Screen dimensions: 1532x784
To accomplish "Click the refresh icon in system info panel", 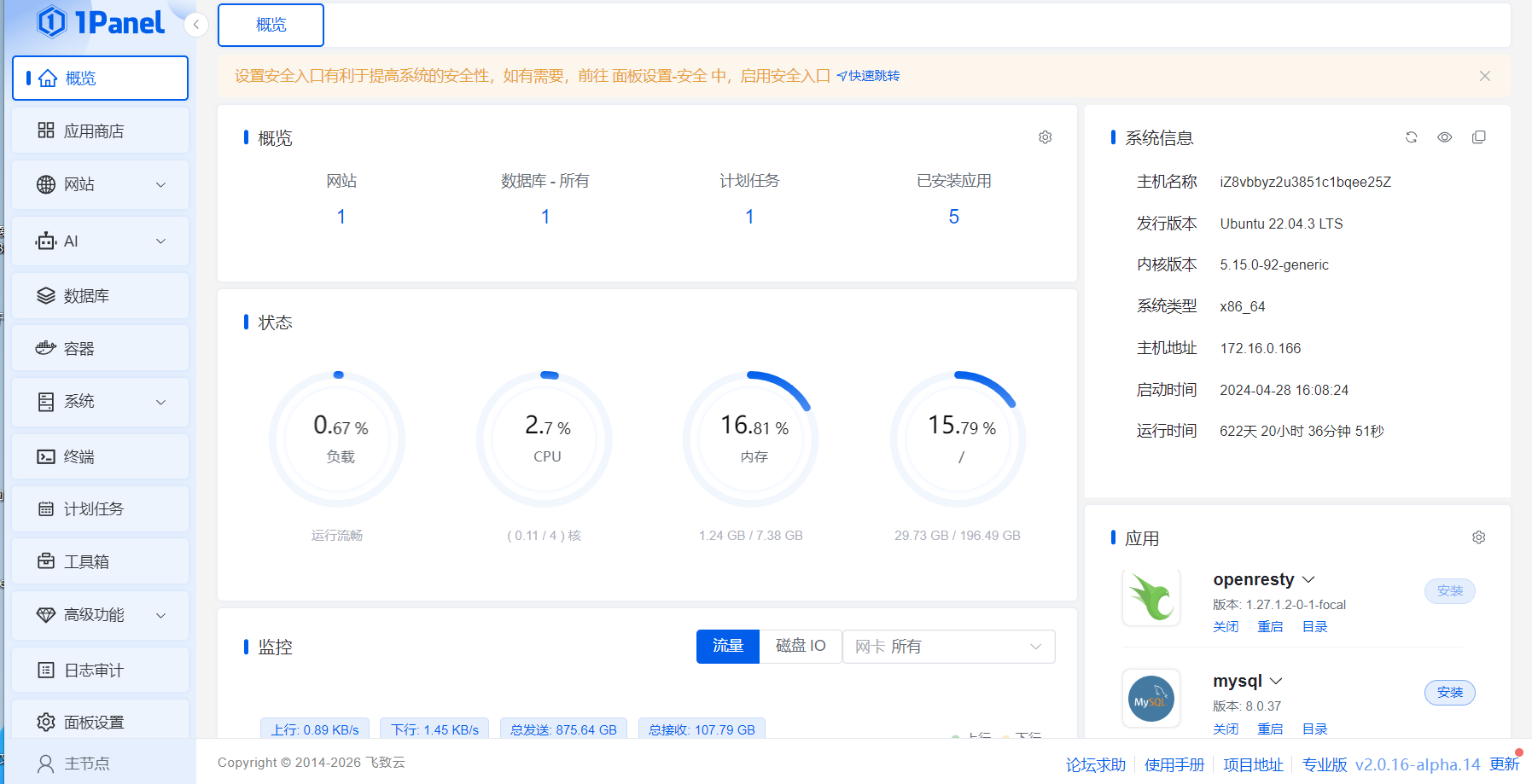I will tap(1411, 137).
